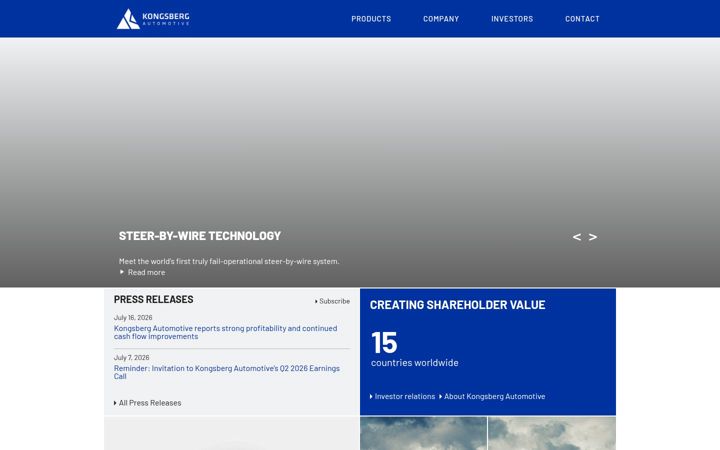This screenshot has height=450, width=720.
Task: View All Press Releases
Action: click(x=147, y=403)
